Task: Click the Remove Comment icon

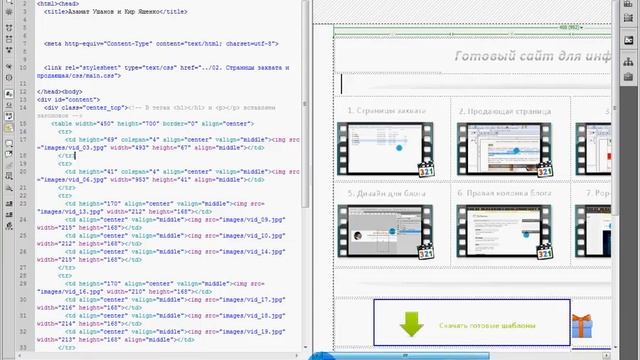Action: [x=9, y=154]
